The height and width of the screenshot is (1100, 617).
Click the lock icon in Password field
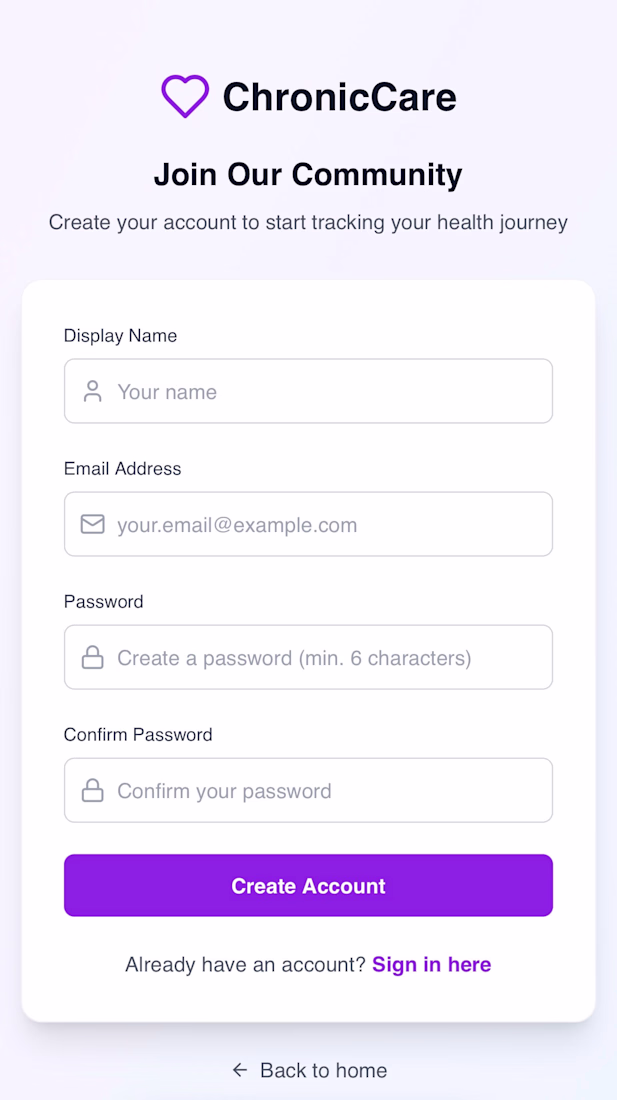[x=93, y=657]
